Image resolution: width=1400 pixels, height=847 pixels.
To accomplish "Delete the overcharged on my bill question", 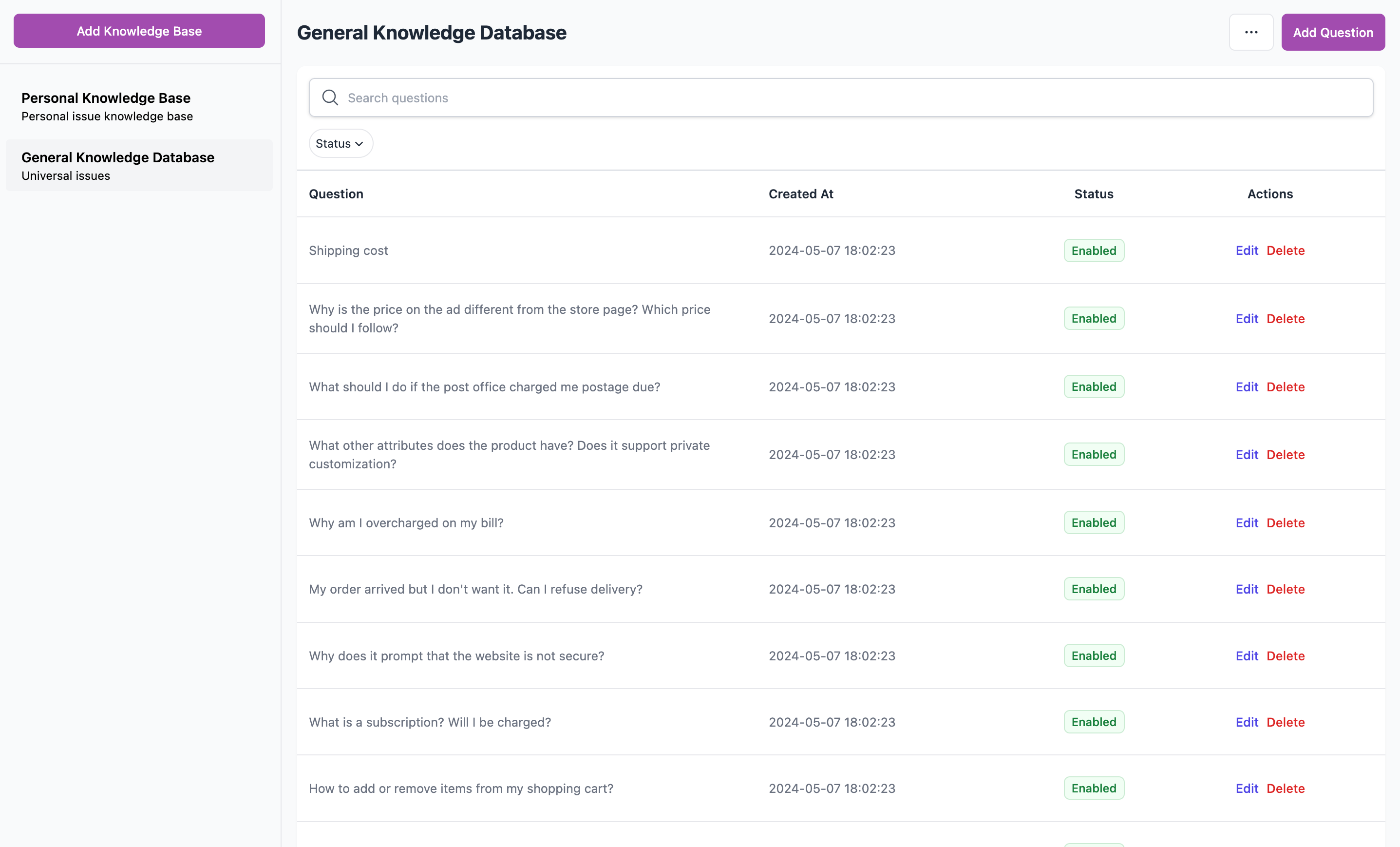I will (x=1285, y=523).
